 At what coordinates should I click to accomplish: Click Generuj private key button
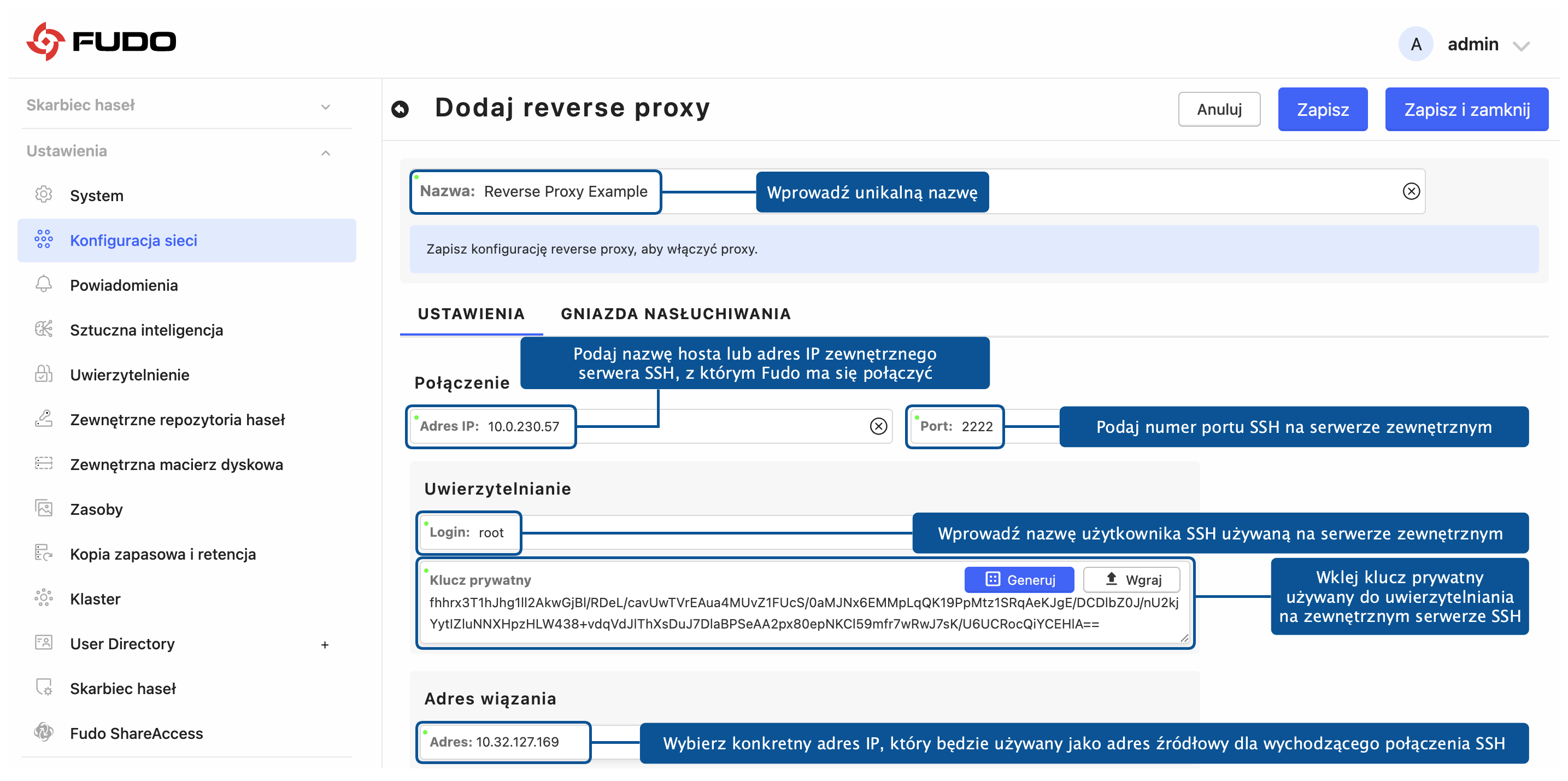[1019, 579]
